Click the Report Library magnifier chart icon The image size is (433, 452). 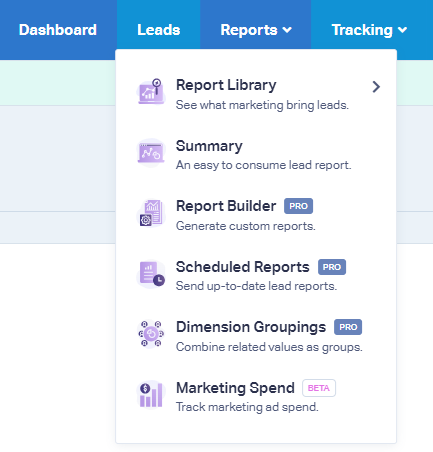151,92
